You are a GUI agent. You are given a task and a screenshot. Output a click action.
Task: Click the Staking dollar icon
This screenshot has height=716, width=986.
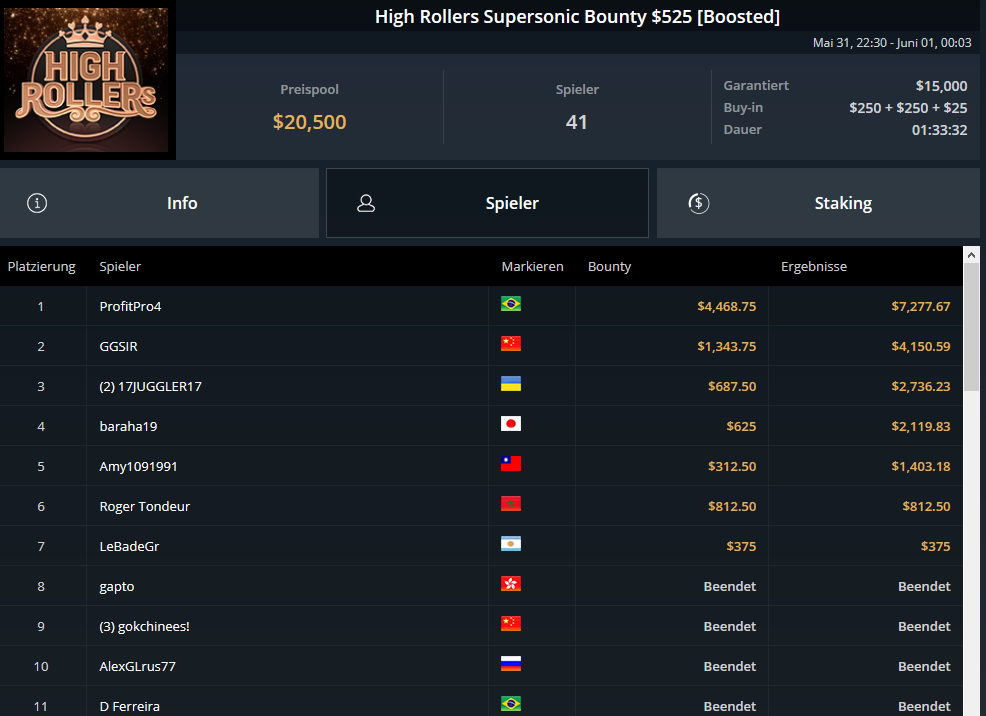(x=699, y=203)
